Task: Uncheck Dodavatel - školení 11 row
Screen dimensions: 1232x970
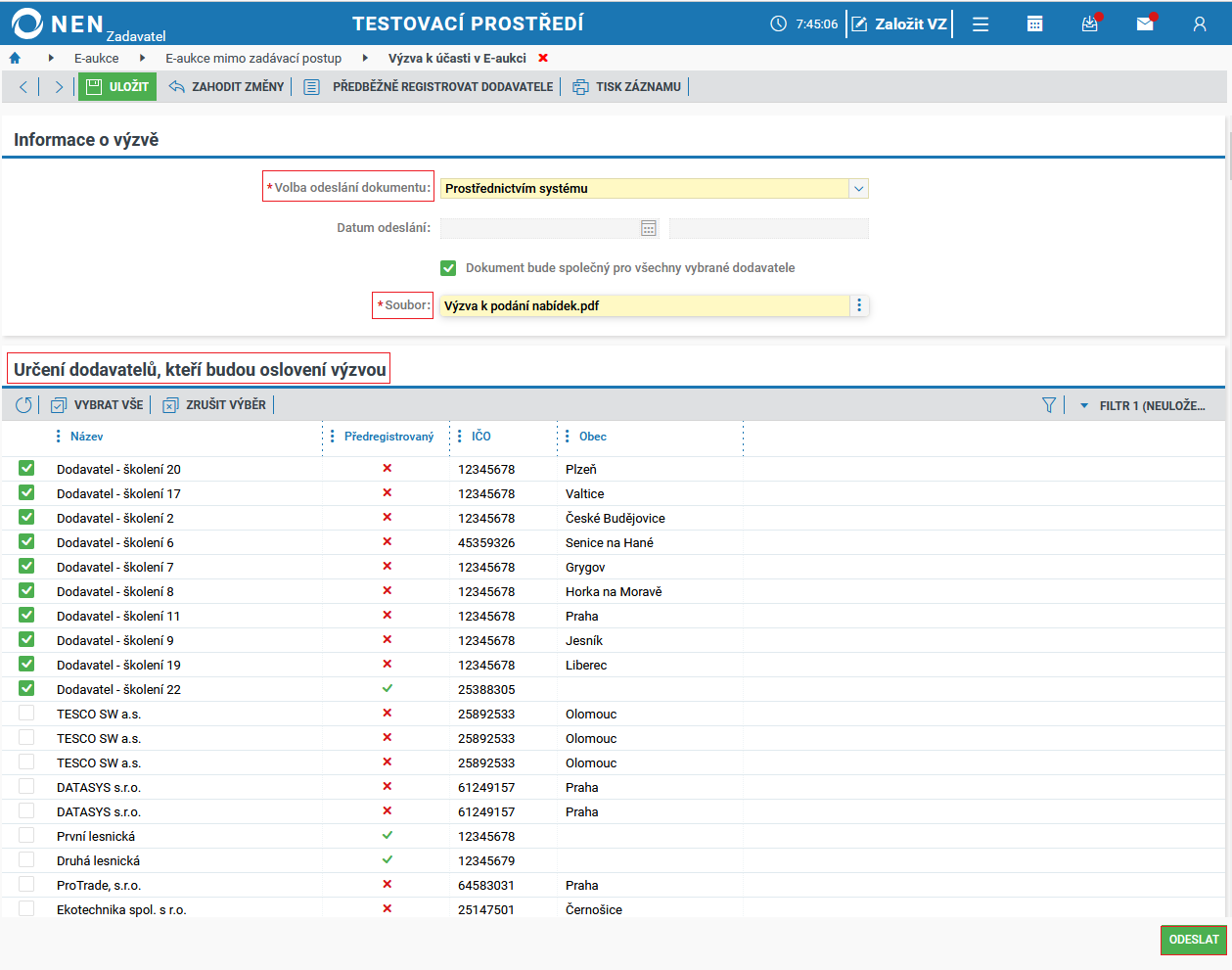Action: tap(26, 616)
